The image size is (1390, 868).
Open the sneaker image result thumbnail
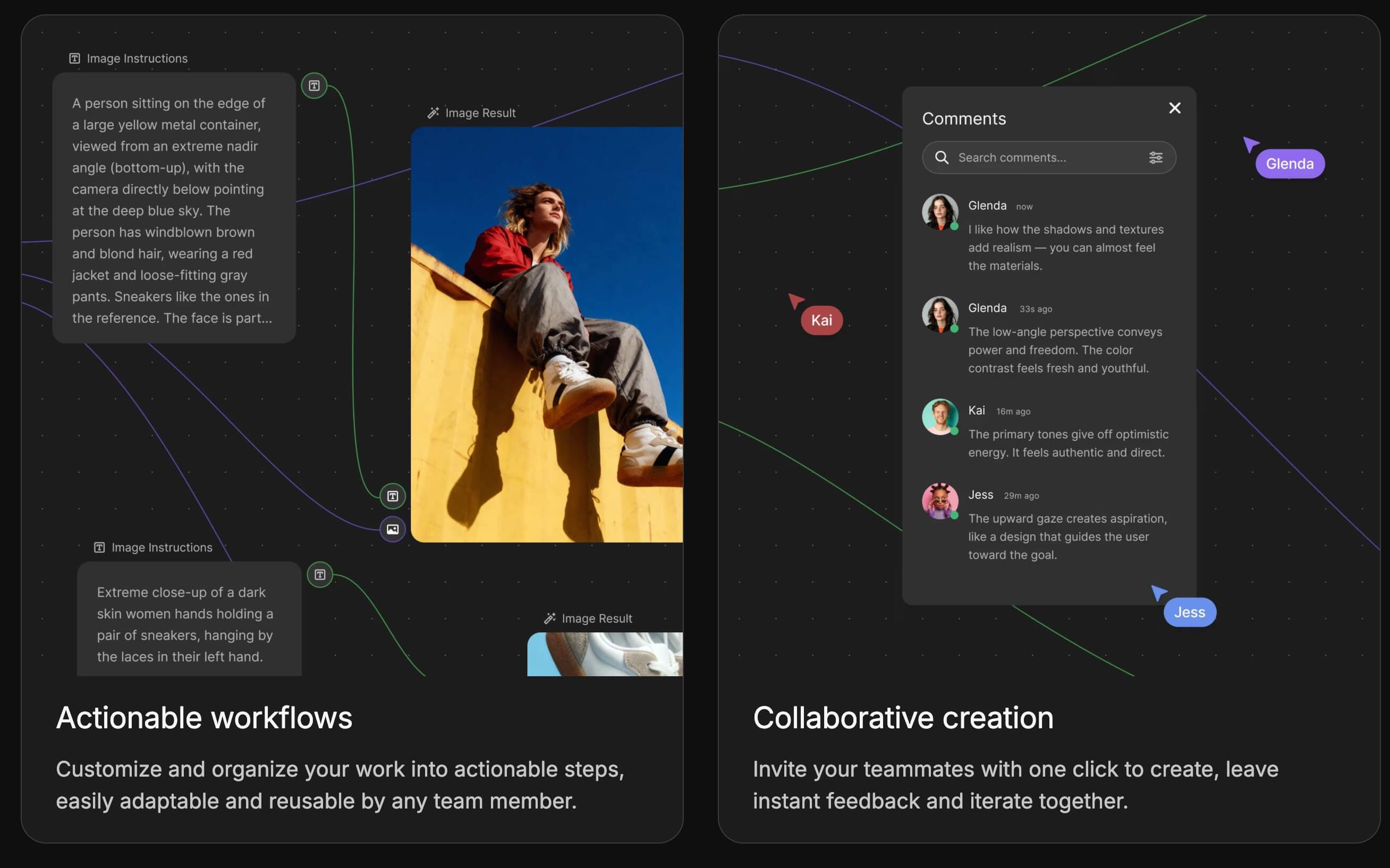pyautogui.click(x=605, y=654)
